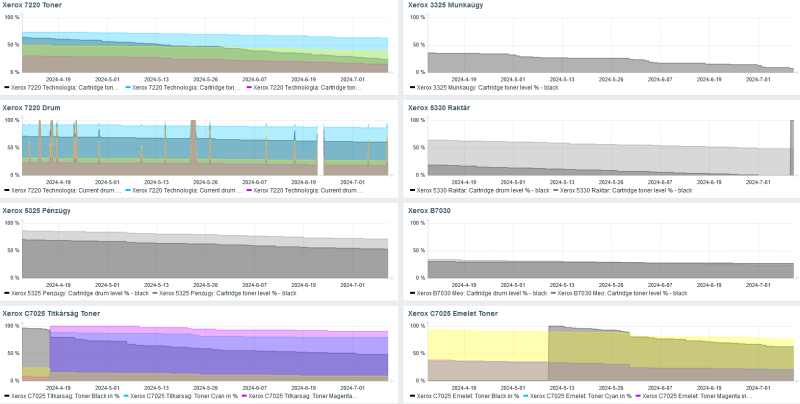Click the Xerox 5325 Pénzügy widget title

click(x=36, y=211)
